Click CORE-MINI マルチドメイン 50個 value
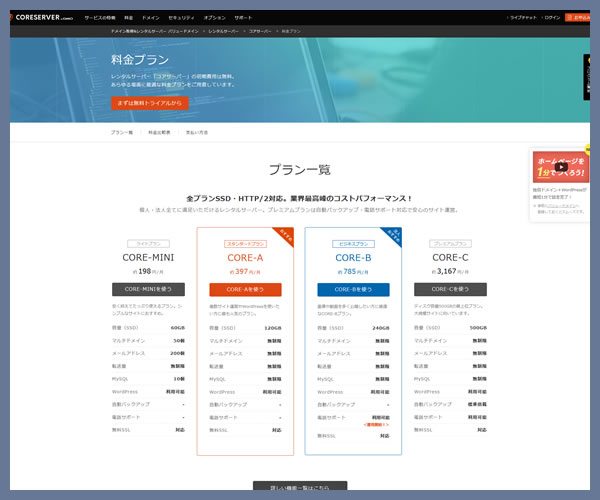The width and height of the screenshot is (600, 500). [x=179, y=340]
